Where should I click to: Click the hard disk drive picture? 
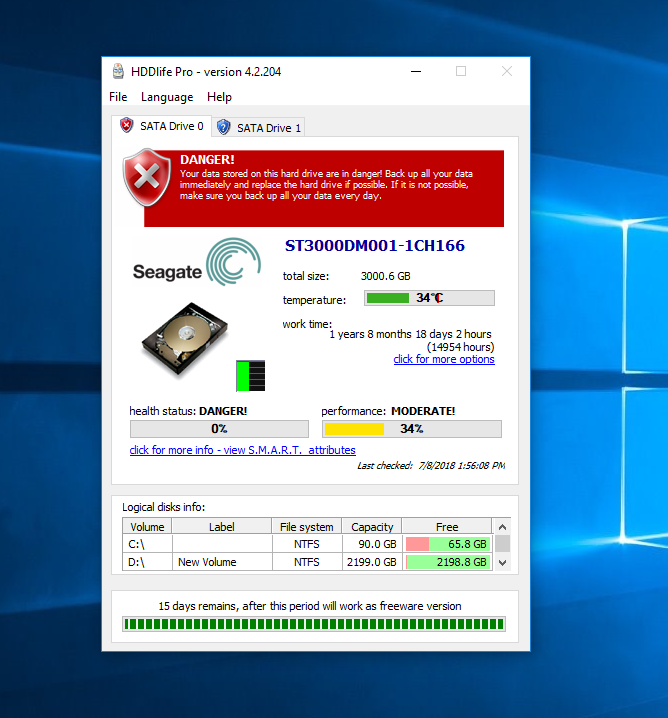coord(185,340)
